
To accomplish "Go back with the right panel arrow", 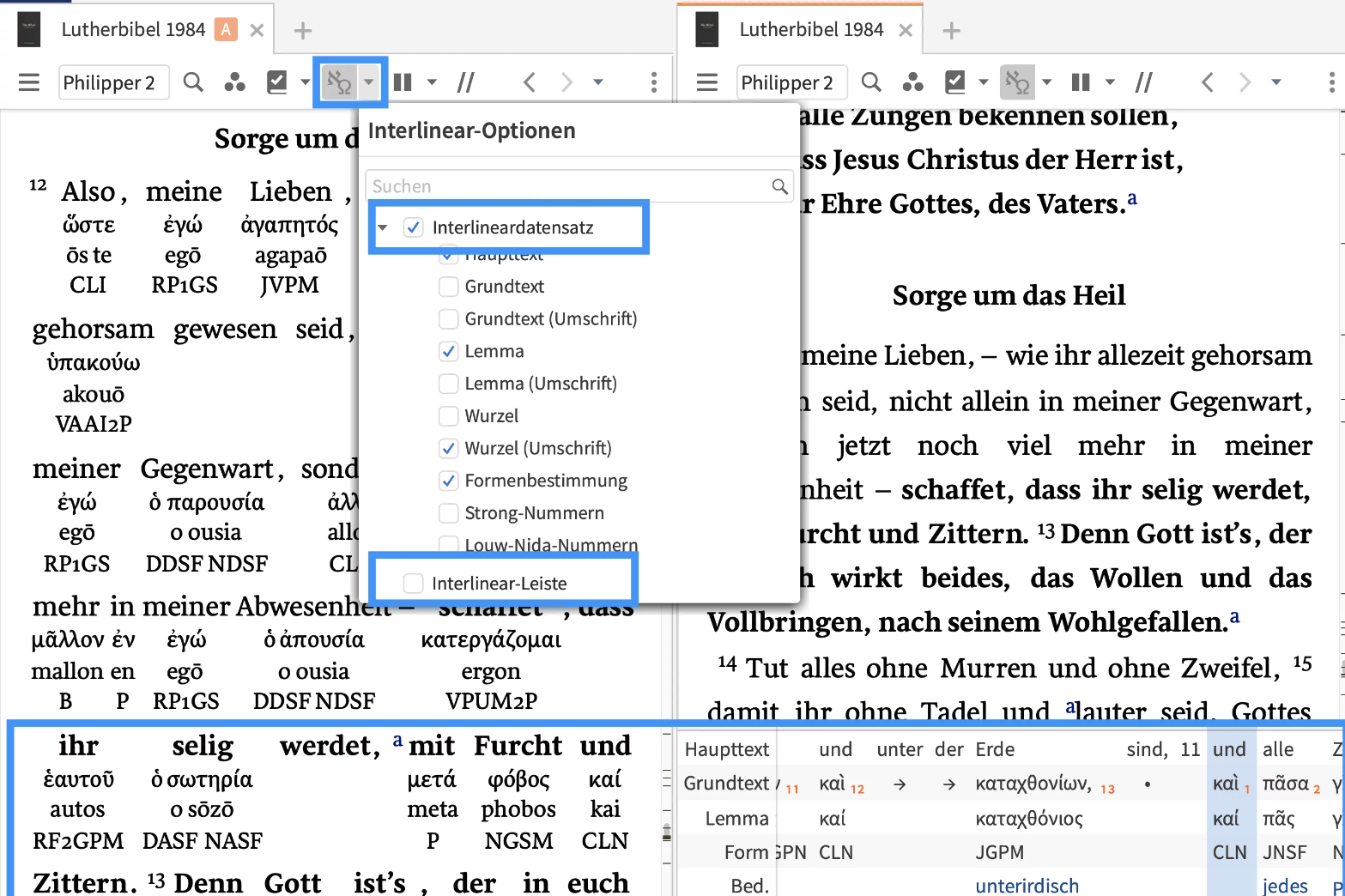I will (1208, 82).
